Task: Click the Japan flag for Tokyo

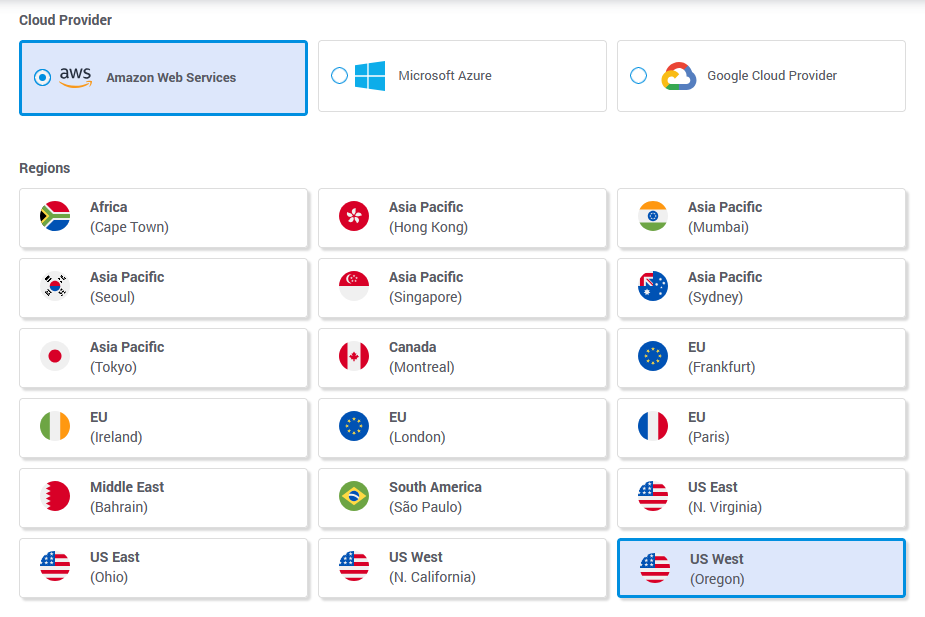Action: pos(55,357)
